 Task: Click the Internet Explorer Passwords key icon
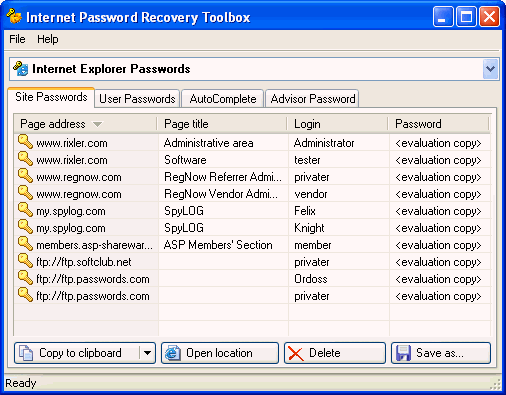pos(21,69)
